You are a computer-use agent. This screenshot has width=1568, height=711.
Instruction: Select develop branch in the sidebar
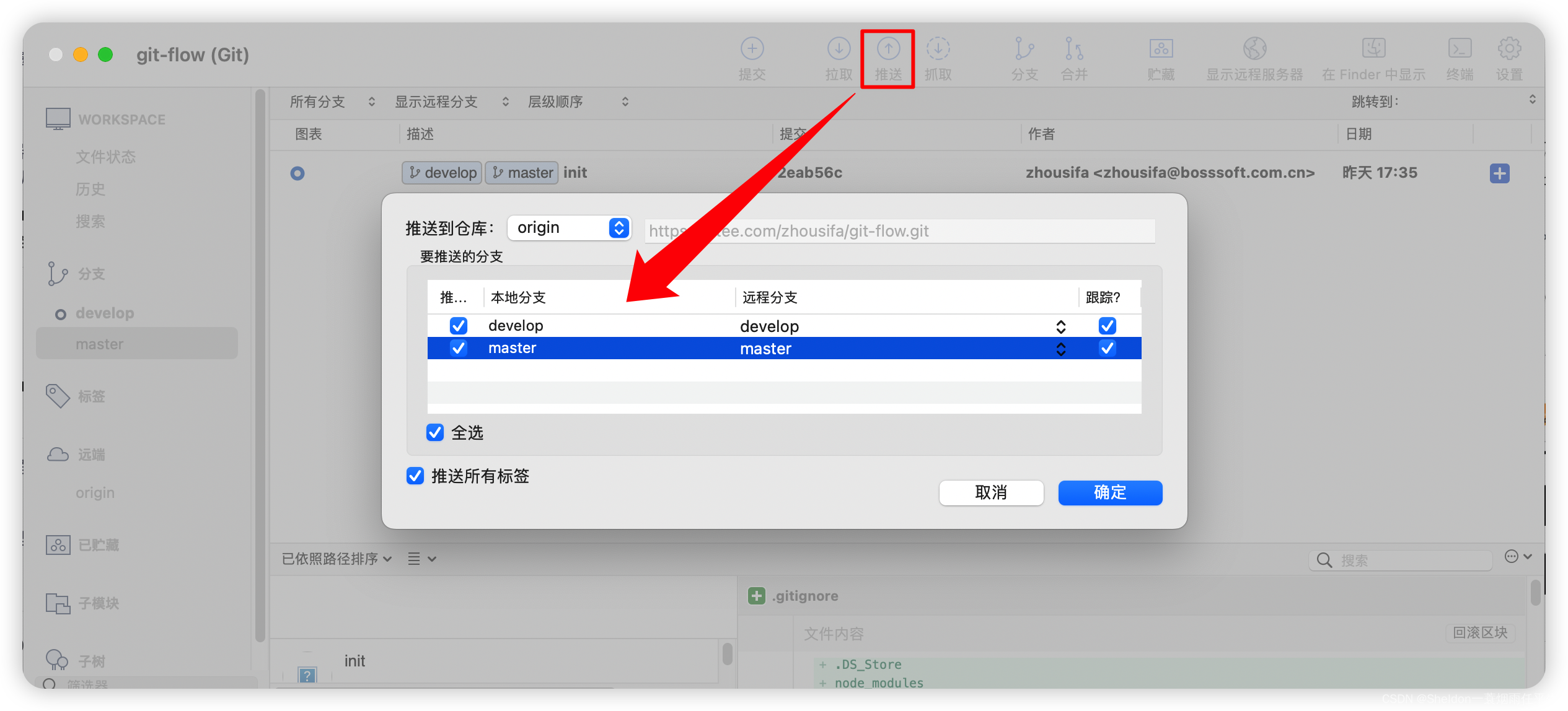pyautogui.click(x=105, y=313)
